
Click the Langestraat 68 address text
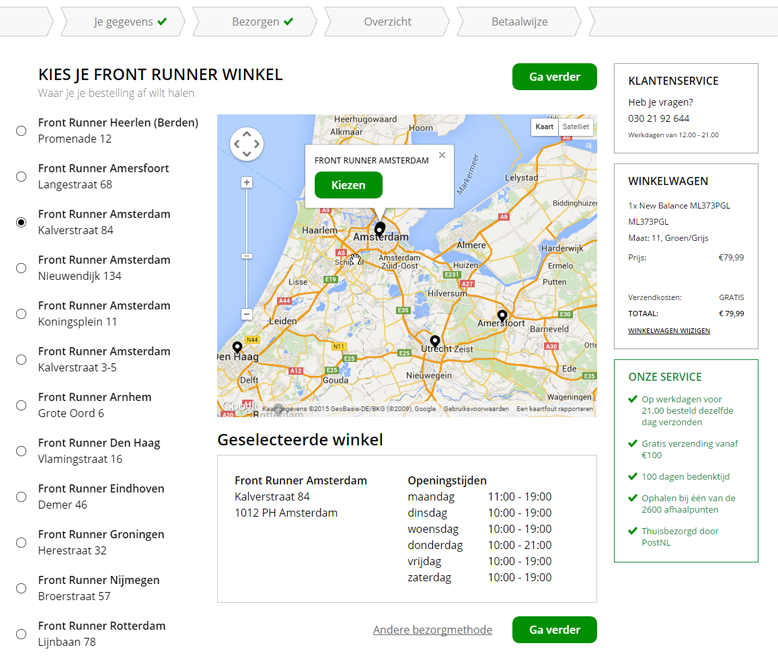pyautogui.click(x=75, y=185)
